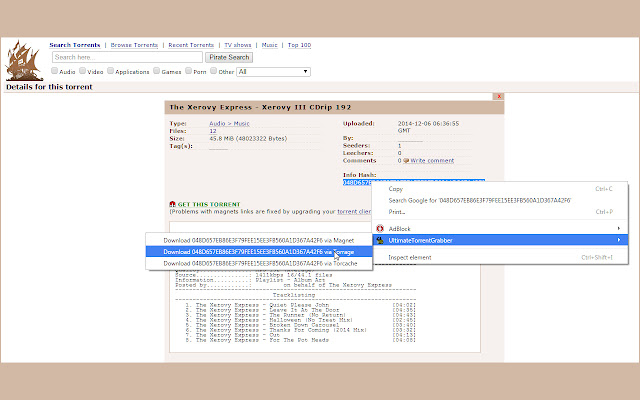Click GET THIS TORRENT link
Image resolution: width=640 pixels, height=400 pixels.
(x=209, y=204)
